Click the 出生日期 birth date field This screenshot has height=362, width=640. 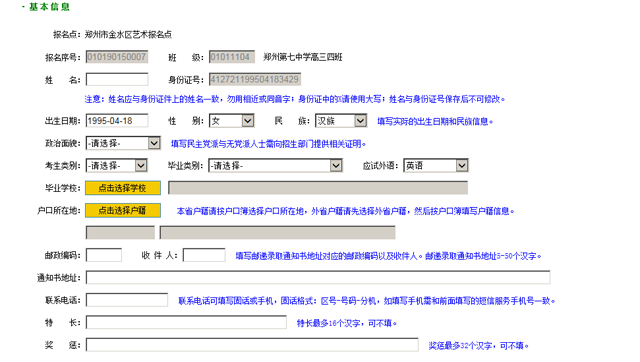pos(117,121)
